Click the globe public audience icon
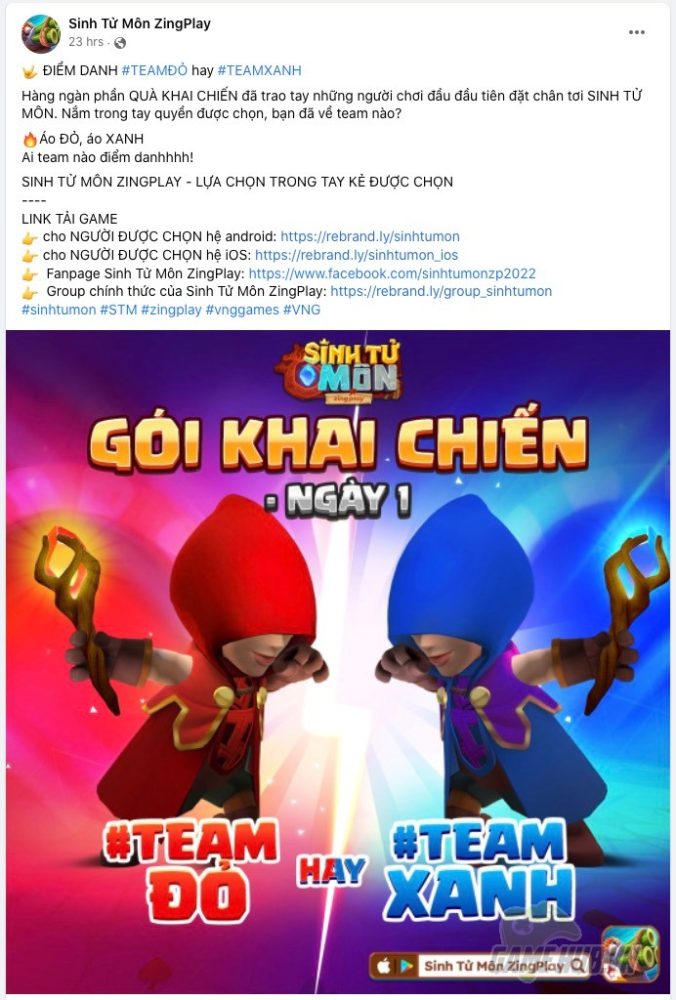Screen dimensions: 676x1000 (120, 43)
